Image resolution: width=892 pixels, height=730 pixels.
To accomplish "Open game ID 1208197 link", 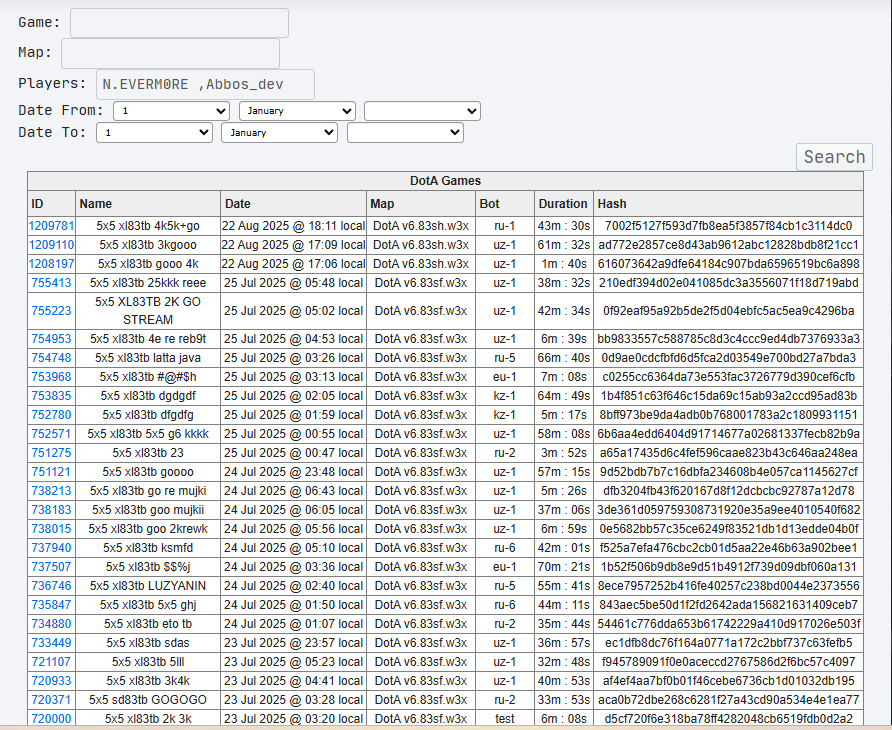I will (51, 264).
